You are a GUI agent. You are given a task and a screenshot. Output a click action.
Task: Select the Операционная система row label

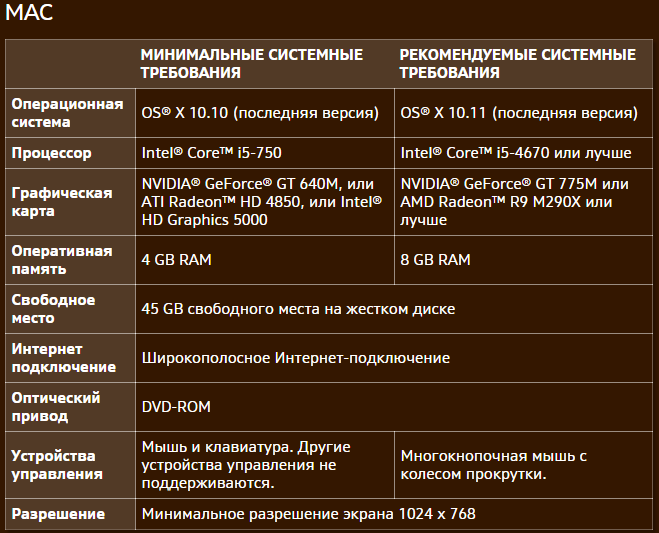click(67, 113)
